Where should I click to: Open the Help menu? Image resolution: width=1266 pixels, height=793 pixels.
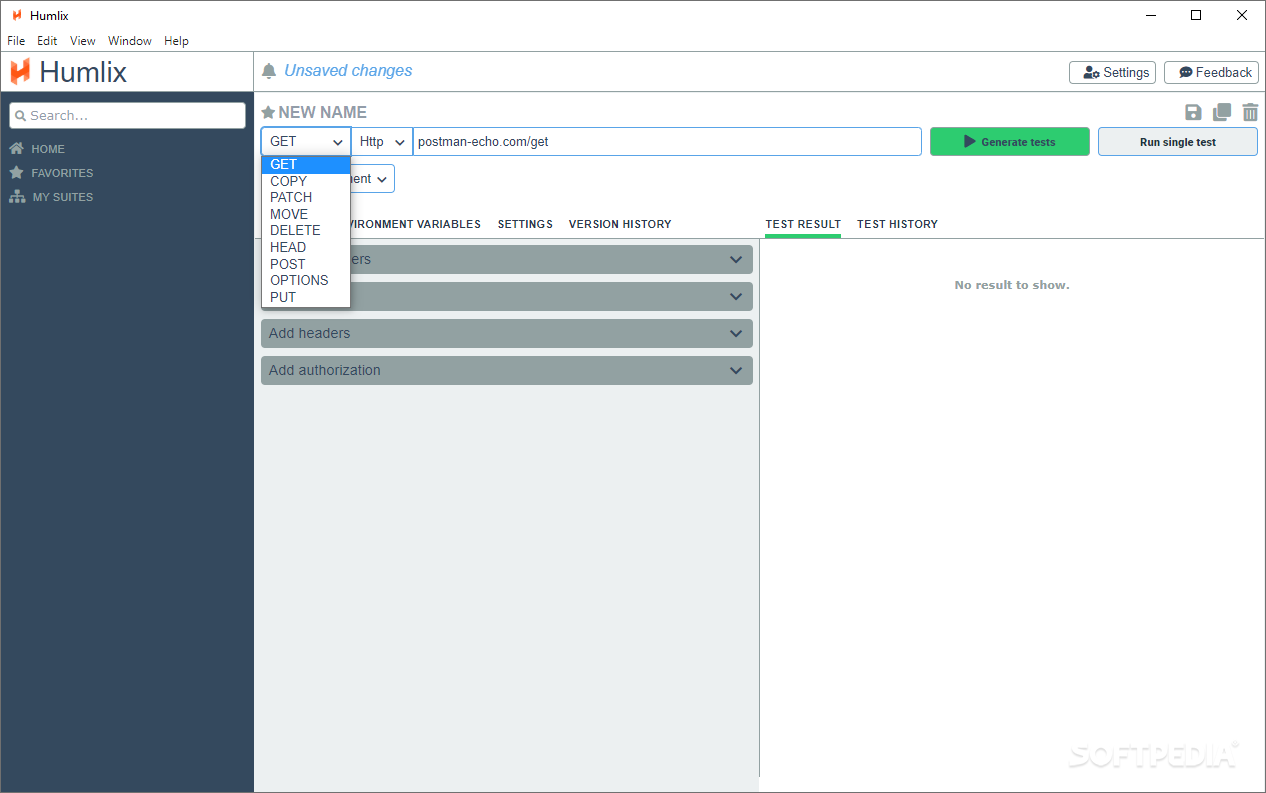coord(176,41)
